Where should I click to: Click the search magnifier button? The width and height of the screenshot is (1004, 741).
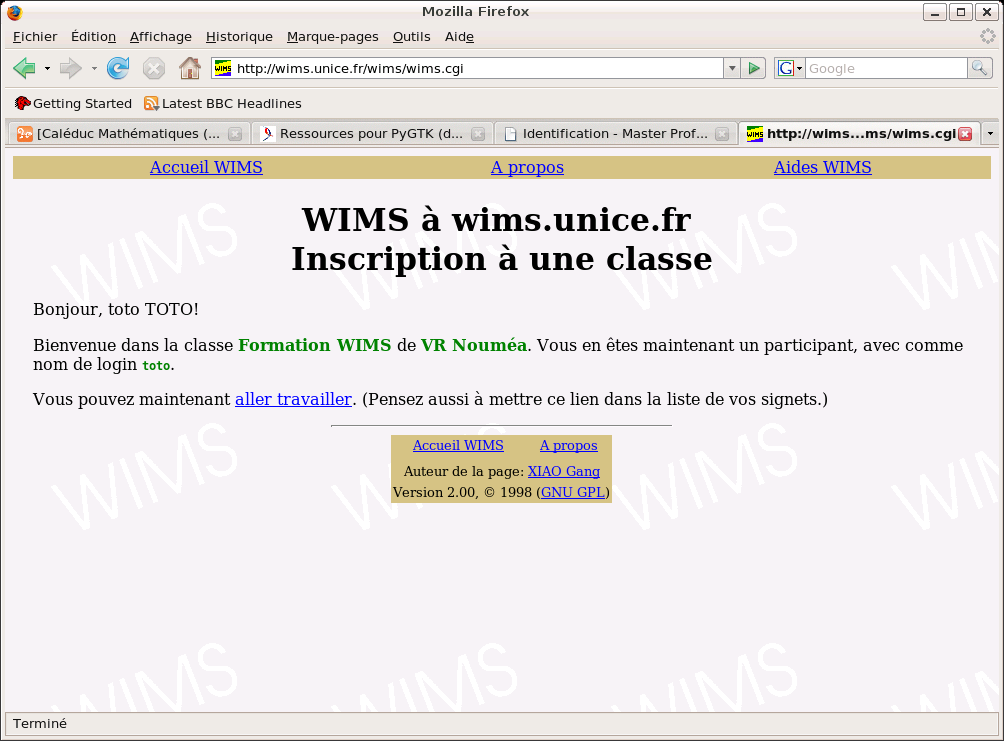click(x=979, y=68)
